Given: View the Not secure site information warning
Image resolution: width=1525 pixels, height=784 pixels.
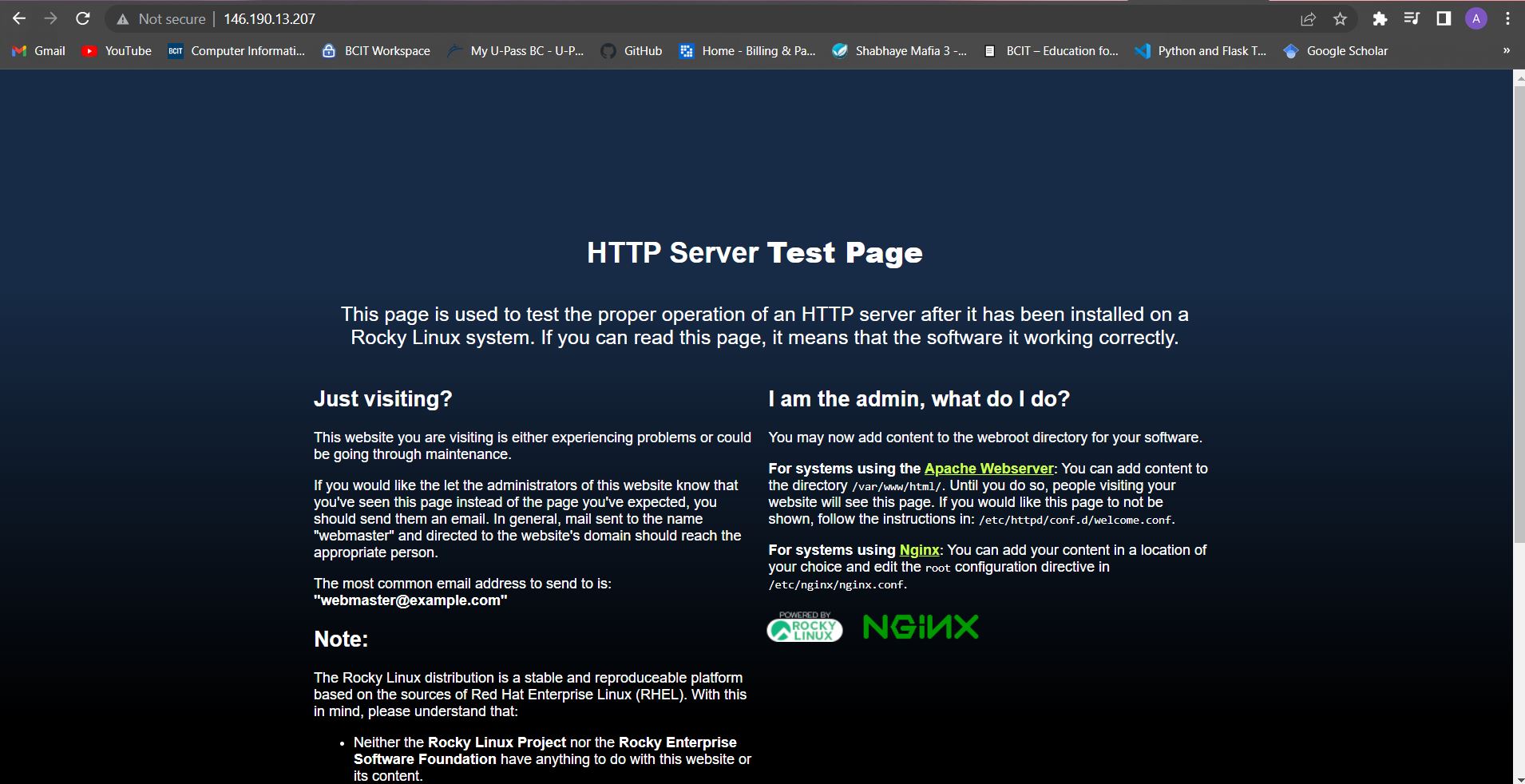Looking at the screenshot, I should (x=160, y=18).
